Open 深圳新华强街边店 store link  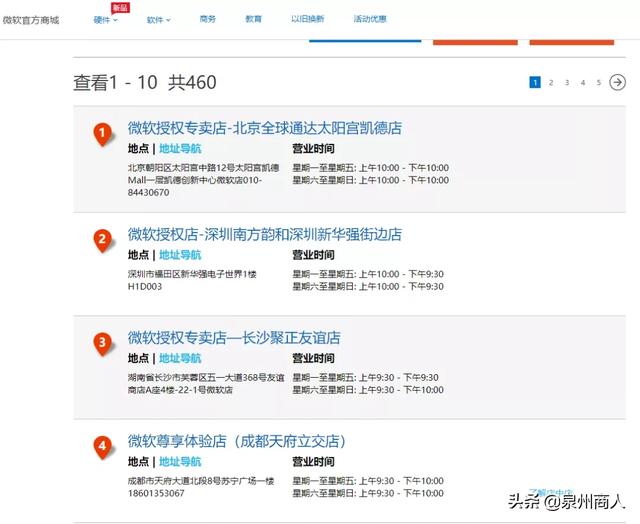coord(264,234)
